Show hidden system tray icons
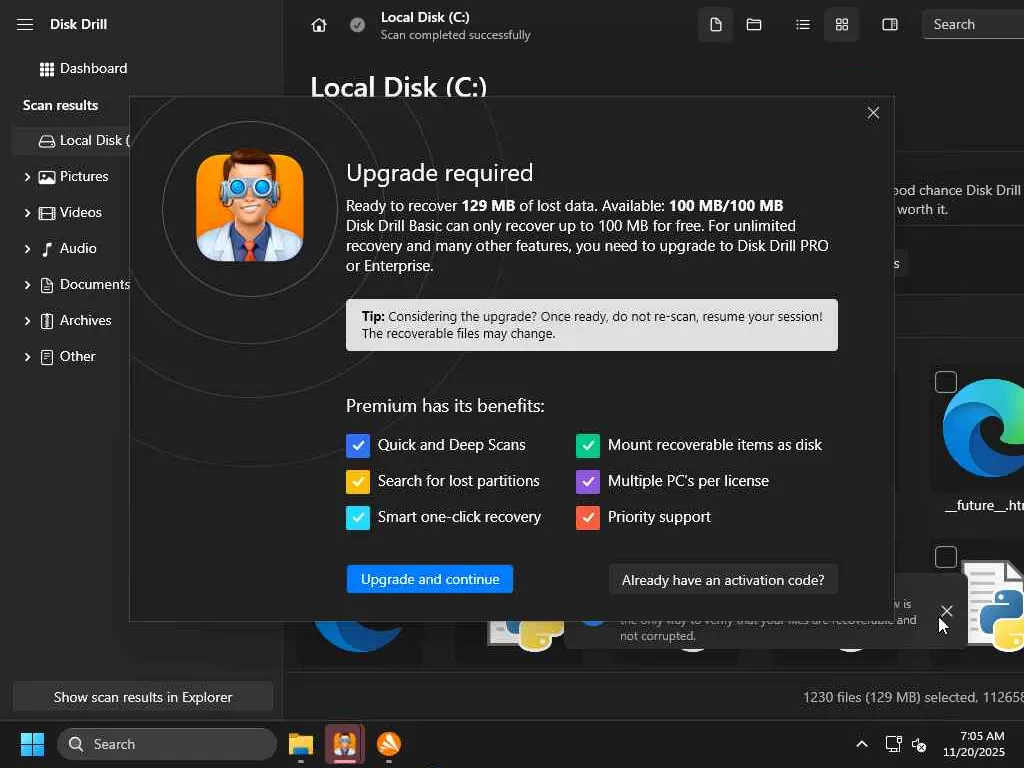The image size is (1024, 768). 862,744
